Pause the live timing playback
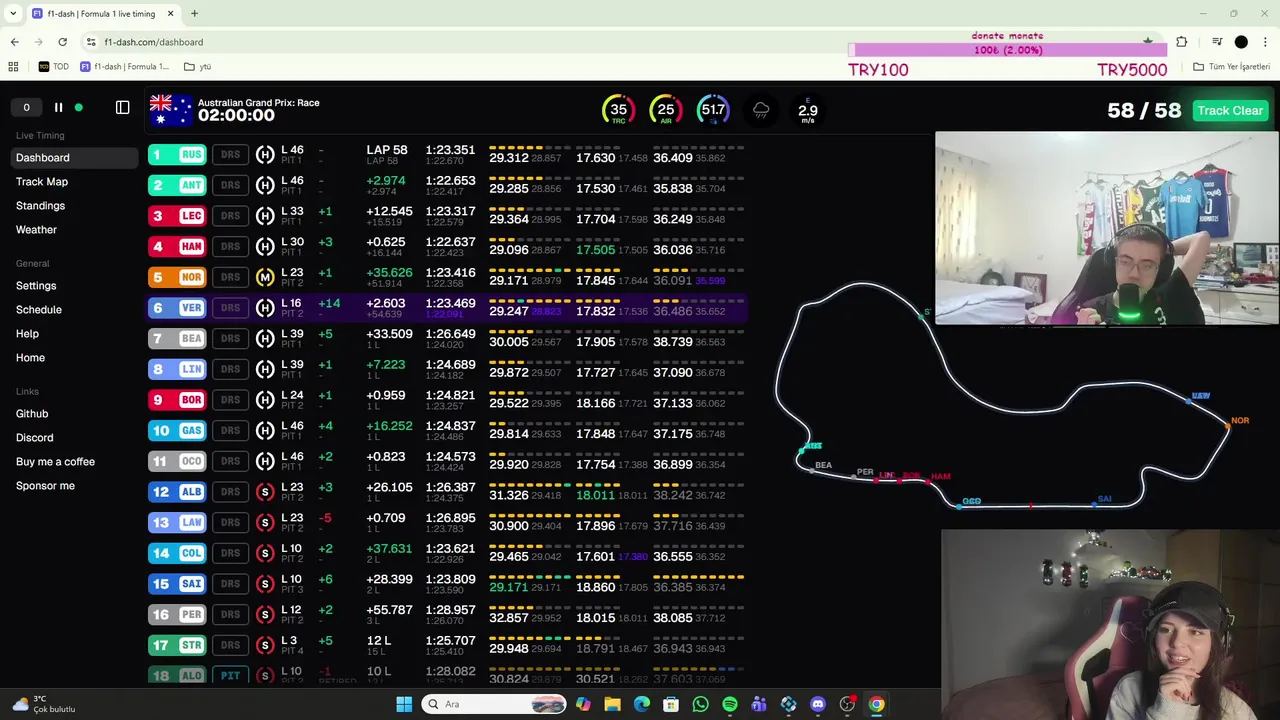Viewport: 1280px width, 720px height. 58,107
